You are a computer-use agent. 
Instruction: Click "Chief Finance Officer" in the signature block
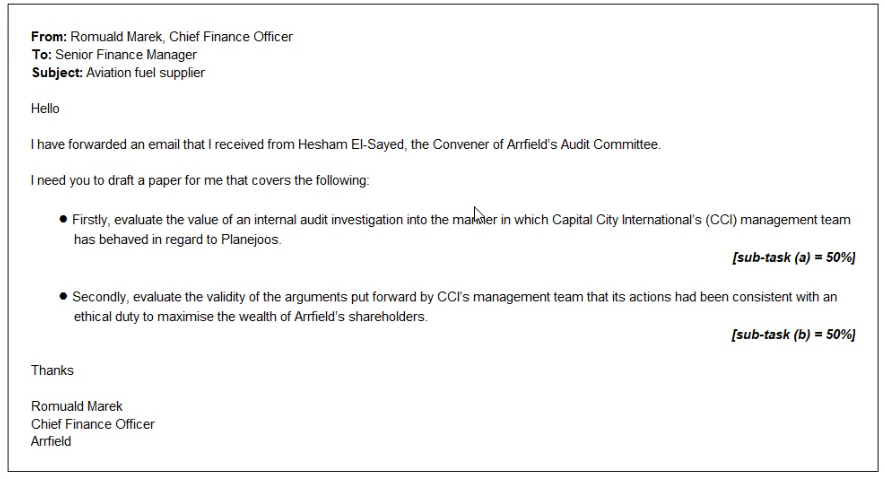click(92, 424)
